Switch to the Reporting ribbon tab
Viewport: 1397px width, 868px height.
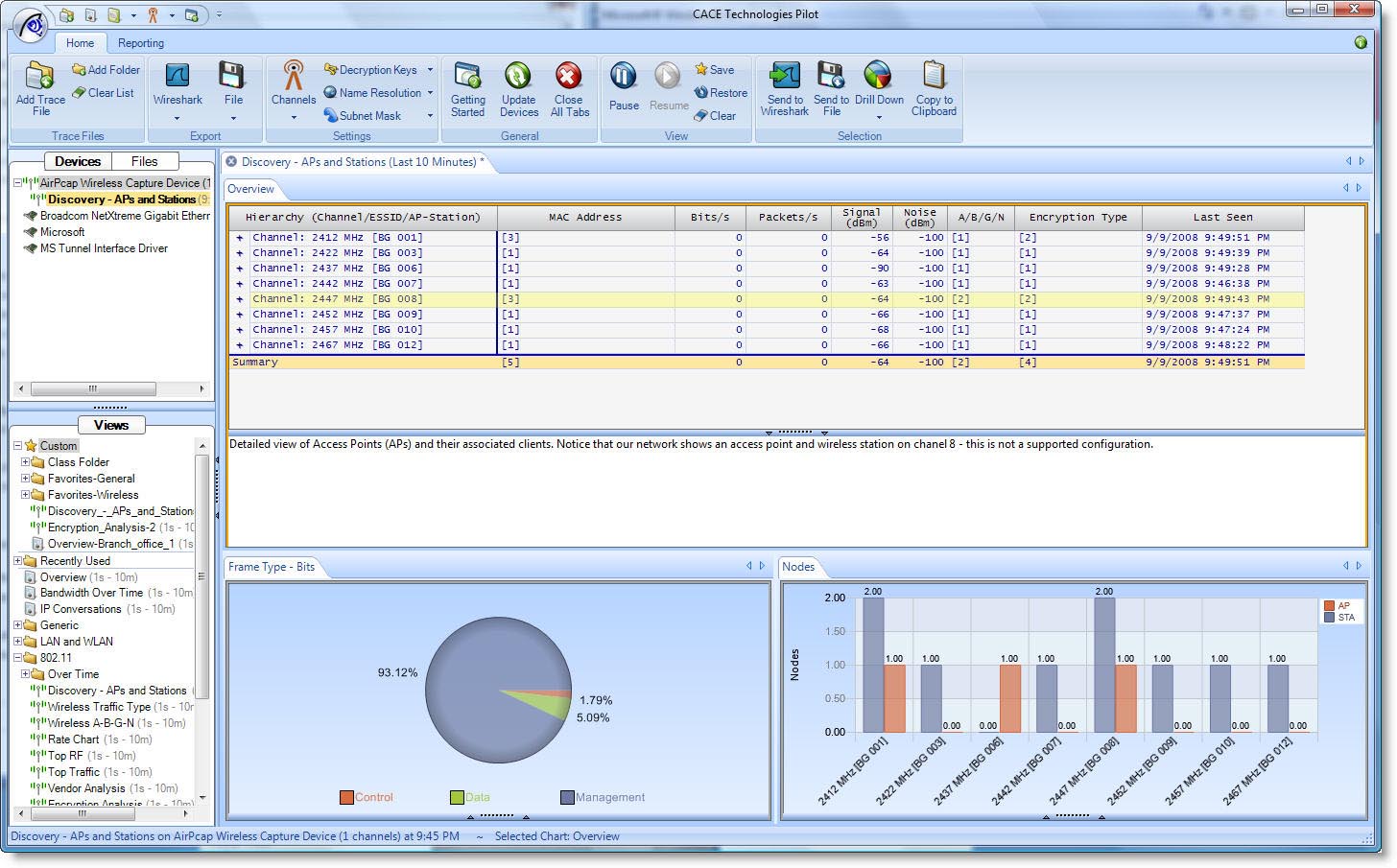pyautogui.click(x=141, y=43)
